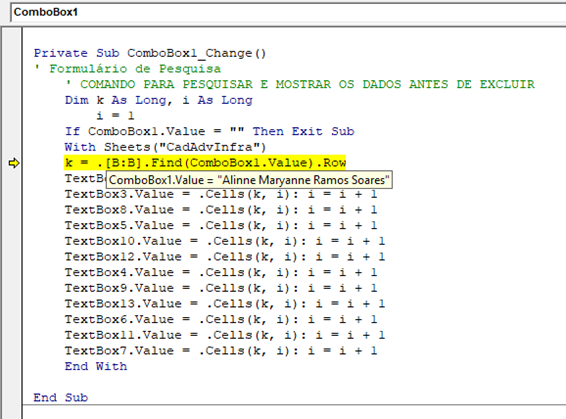566x419 pixels.
Task: Click the i = 1 assignment line
Action: click(x=115, y=116)
